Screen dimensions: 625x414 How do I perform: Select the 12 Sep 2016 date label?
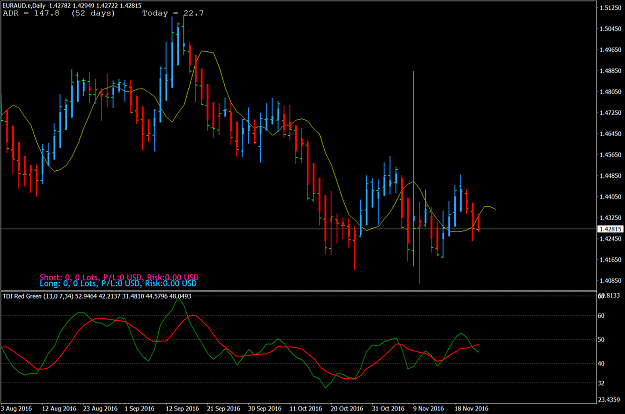(x=182, y=408)
